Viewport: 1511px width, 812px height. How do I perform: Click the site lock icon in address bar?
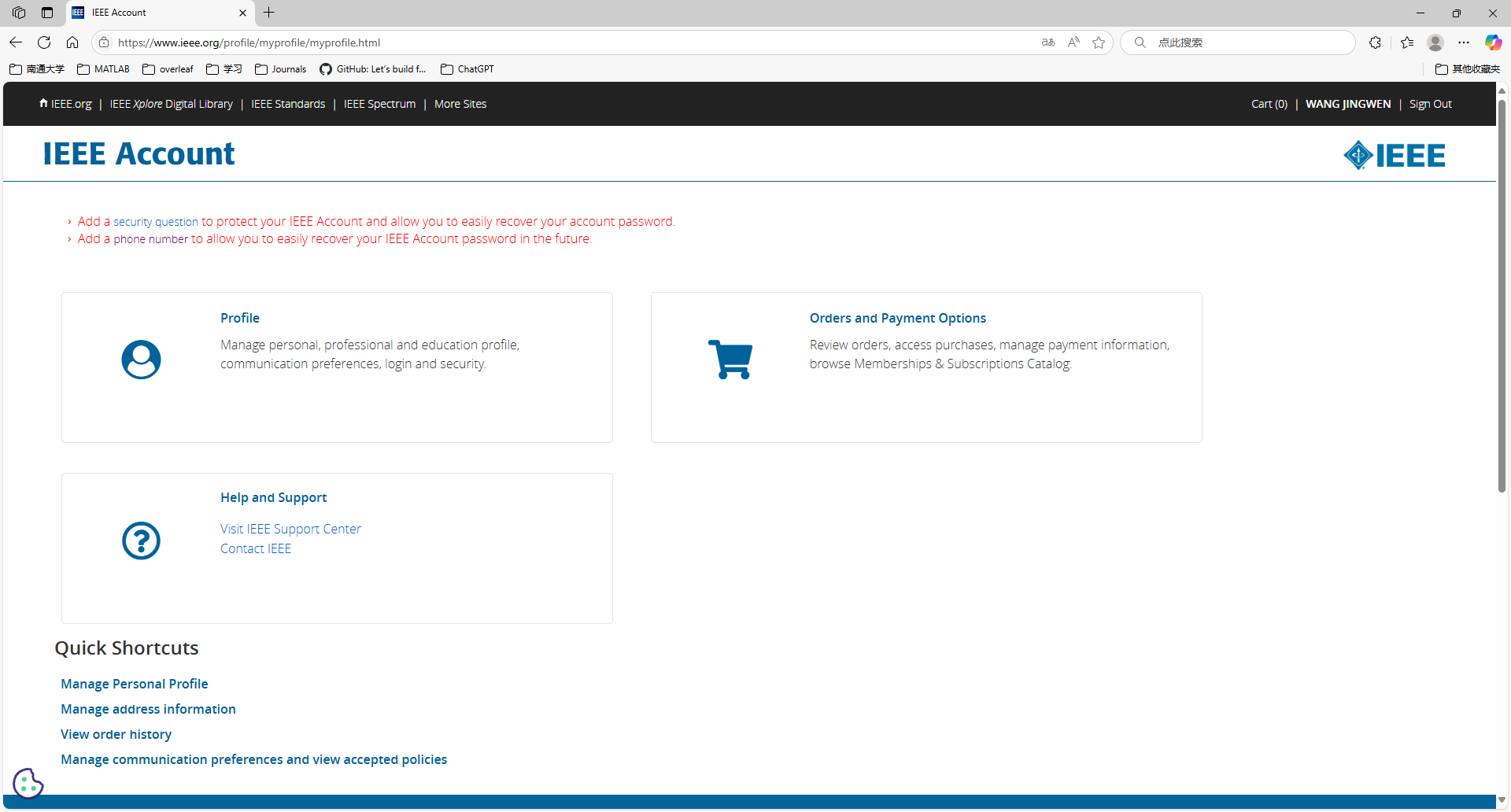click(x=104, y=42)
